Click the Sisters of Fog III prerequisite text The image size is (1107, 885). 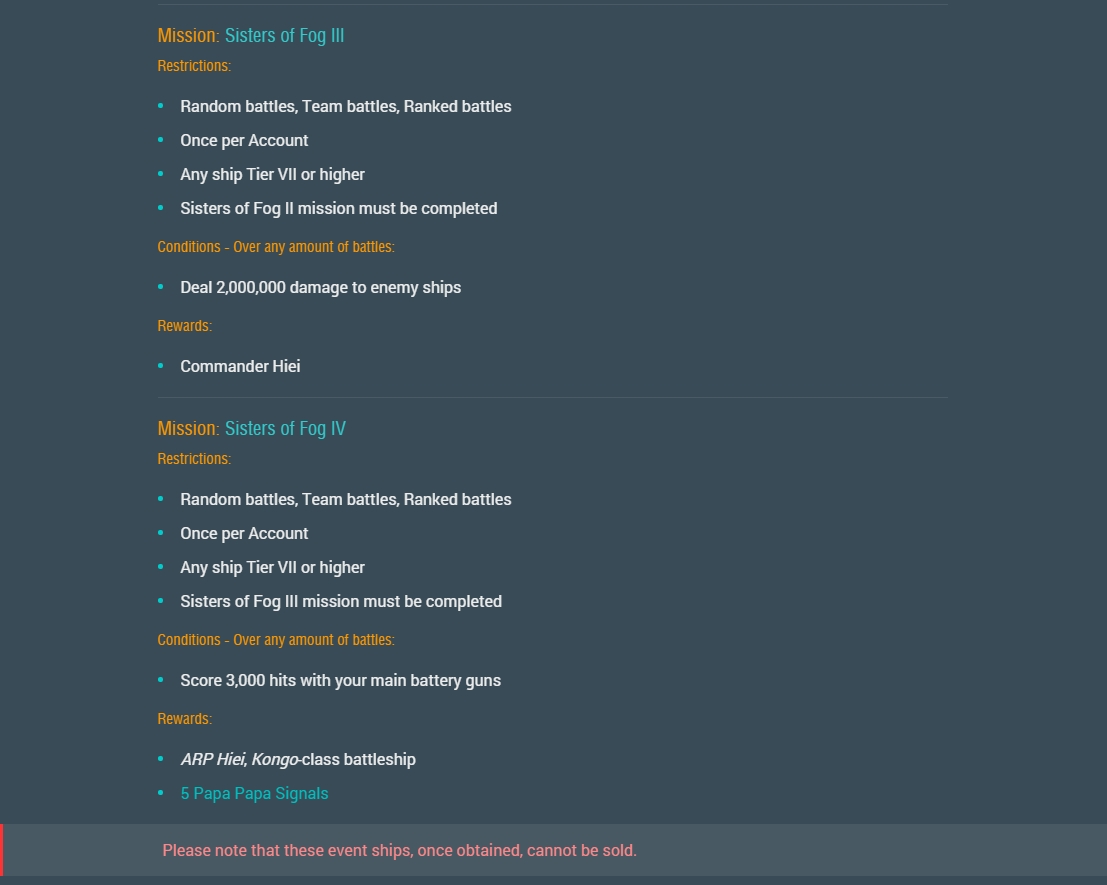pos(341,601)
